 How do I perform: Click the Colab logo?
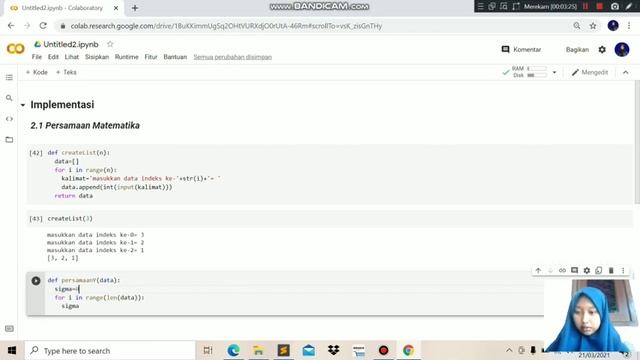coord(16,49)
